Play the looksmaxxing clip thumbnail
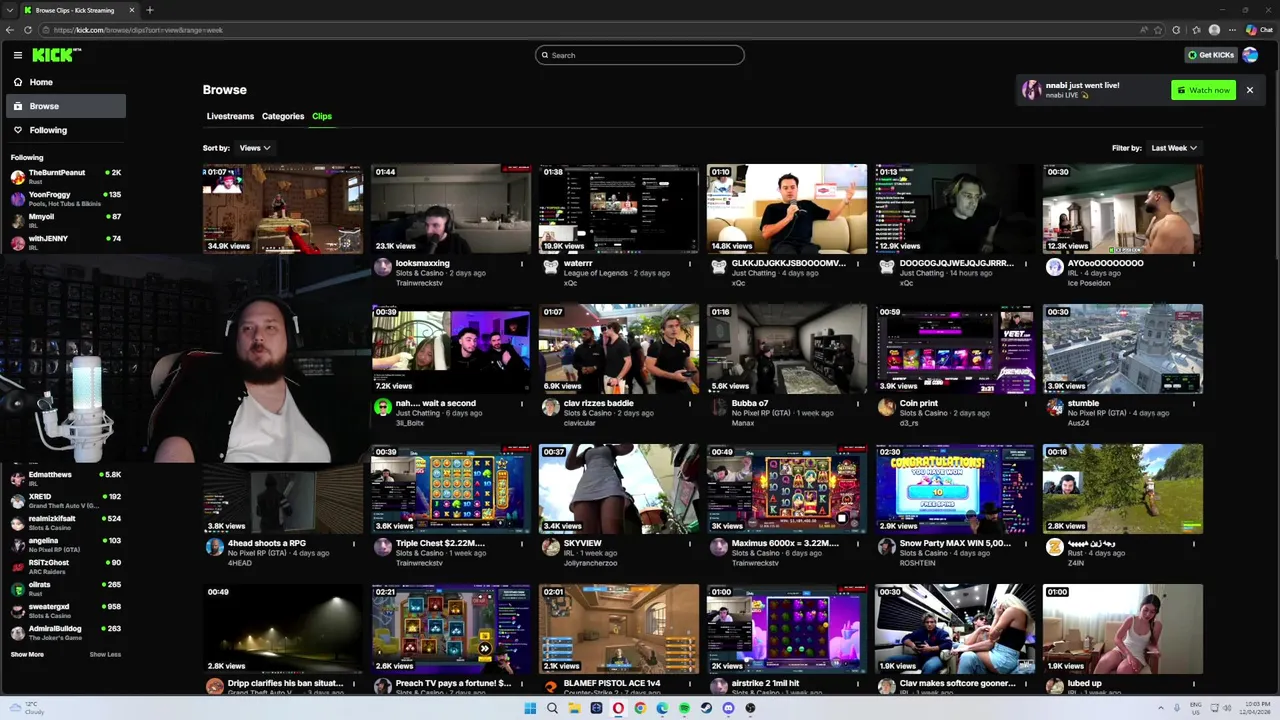 [451, 209]
